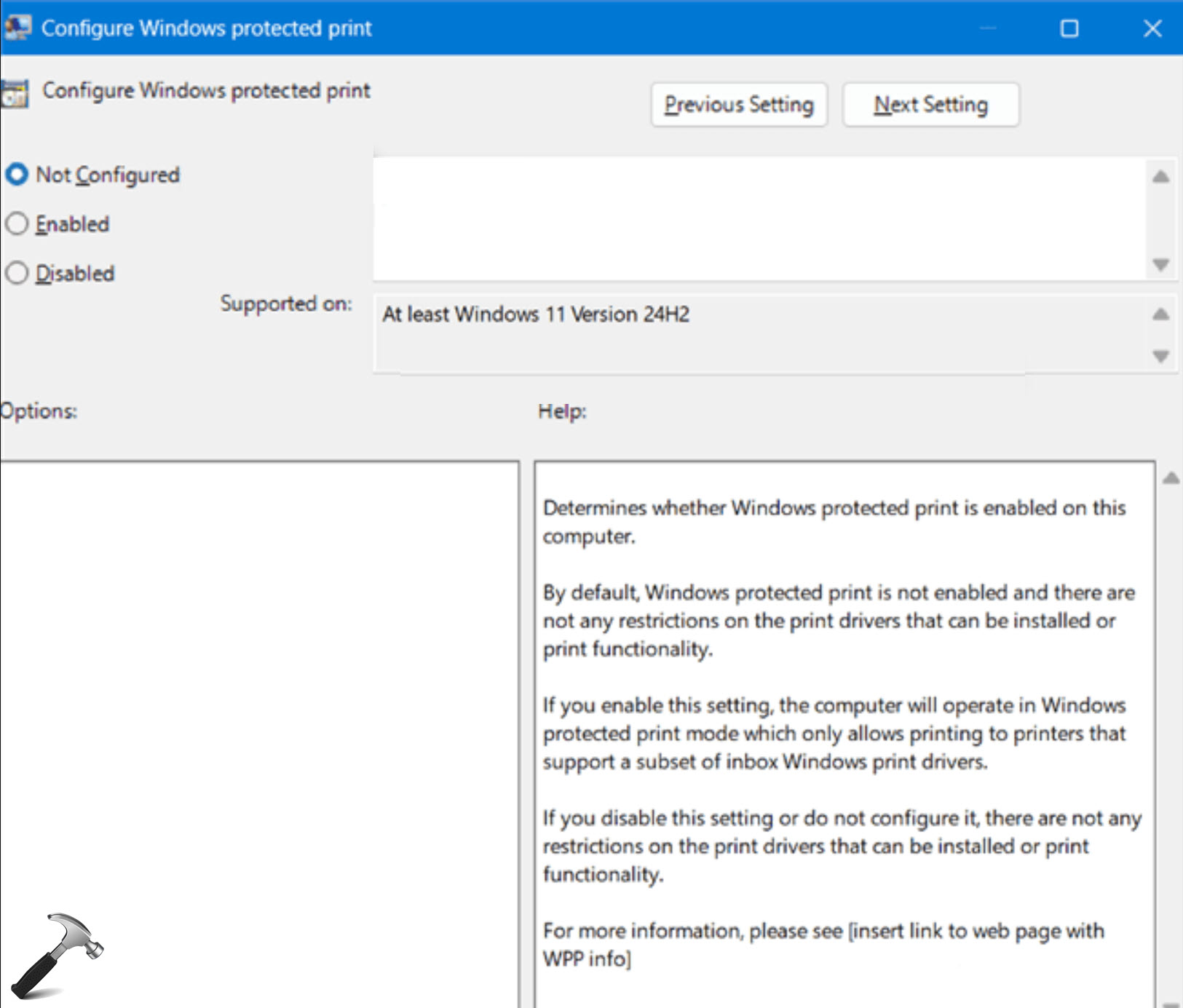The width and height of the screenshot is (1183, 1008).
Task: Click inside the empty Options panel
Action: pos(255,691)
